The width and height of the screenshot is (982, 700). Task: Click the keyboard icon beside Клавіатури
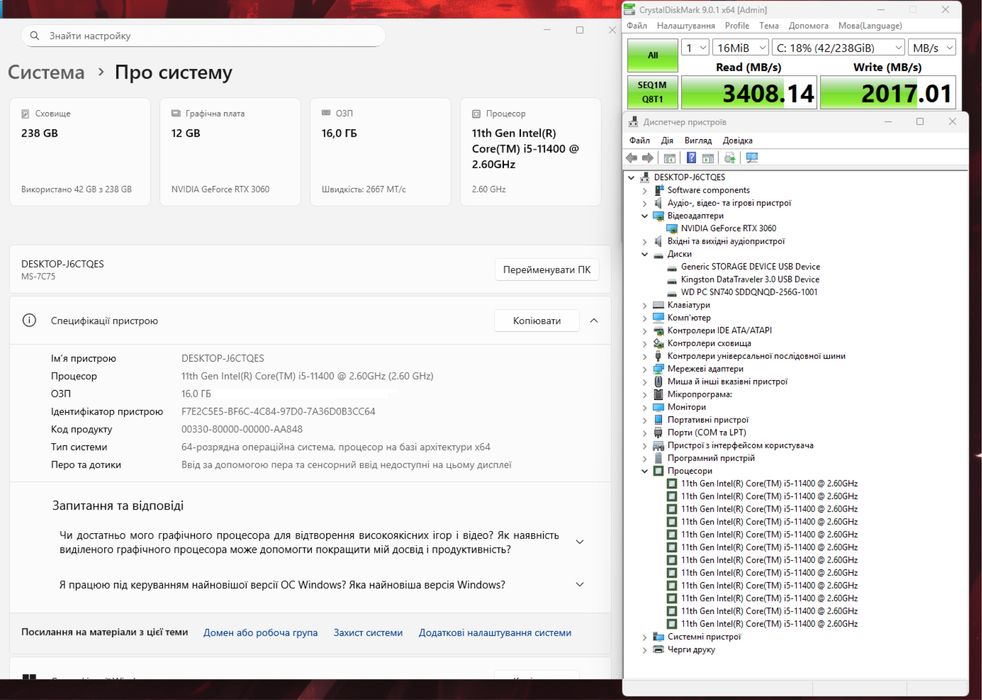(658, 305)
